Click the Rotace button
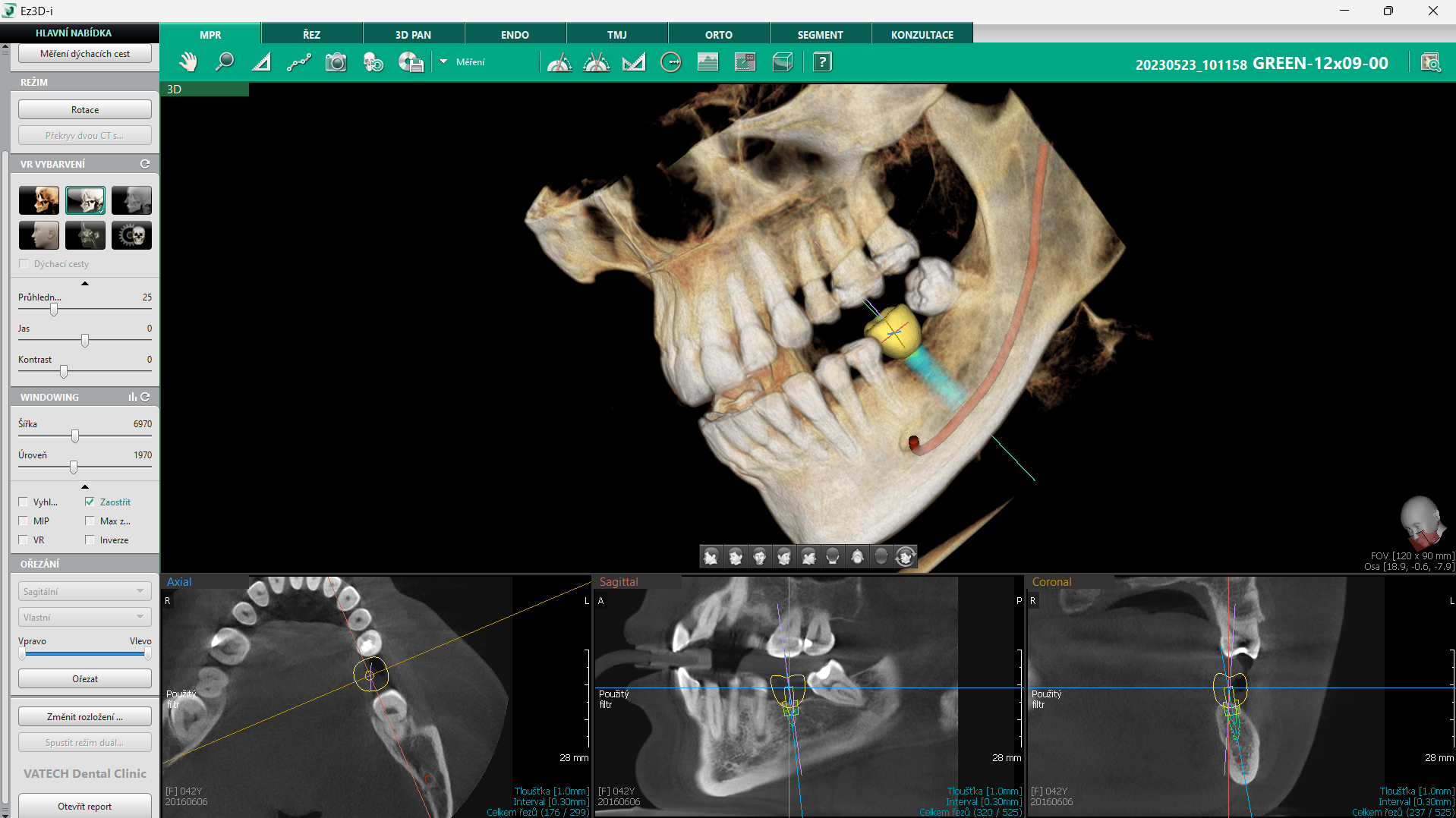The image size is (1456, 818). pos(85,110)
